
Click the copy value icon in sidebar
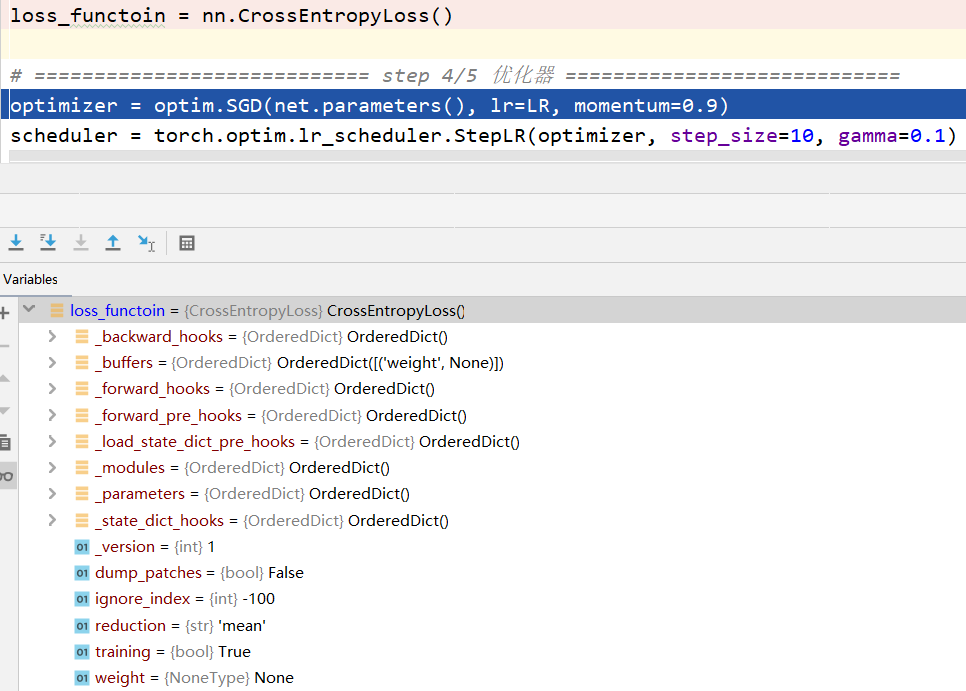pos(5,442)
